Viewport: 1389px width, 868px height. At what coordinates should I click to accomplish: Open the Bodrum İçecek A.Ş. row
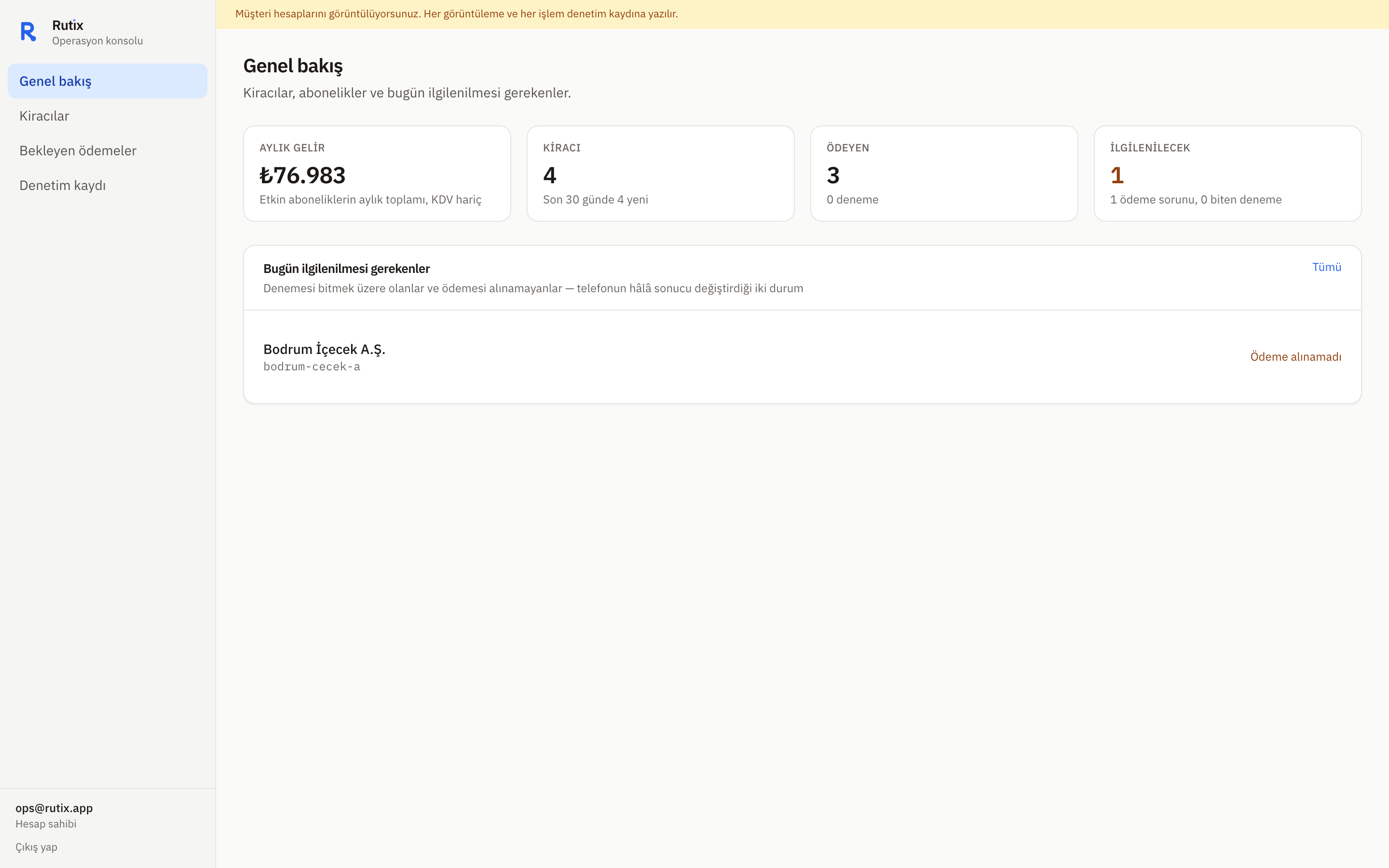pos(802,356)
